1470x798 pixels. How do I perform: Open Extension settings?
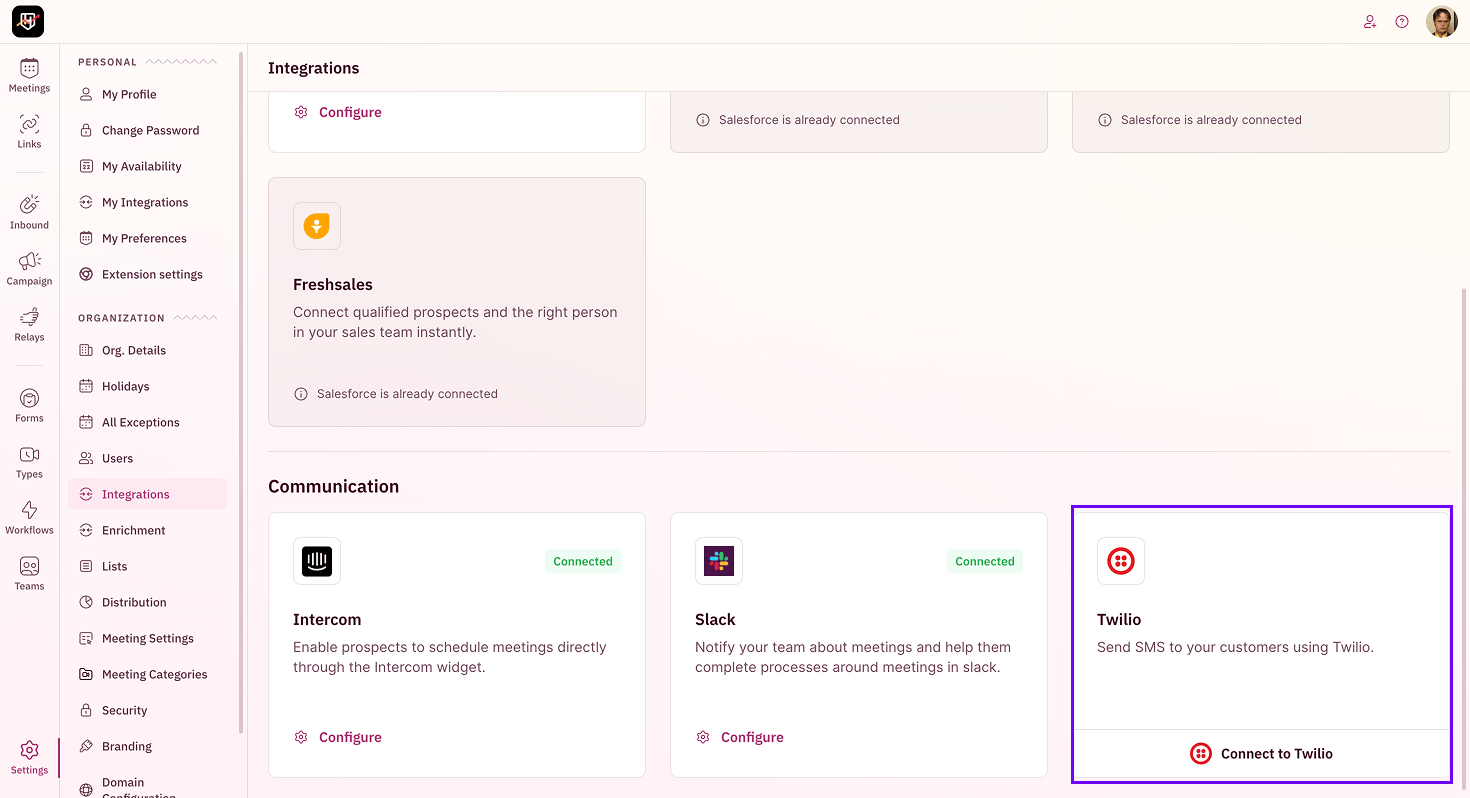148,274
